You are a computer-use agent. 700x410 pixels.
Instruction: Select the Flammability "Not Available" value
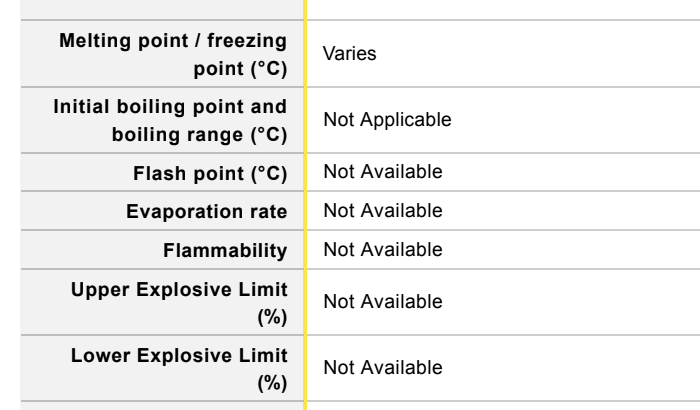(382, 248)
